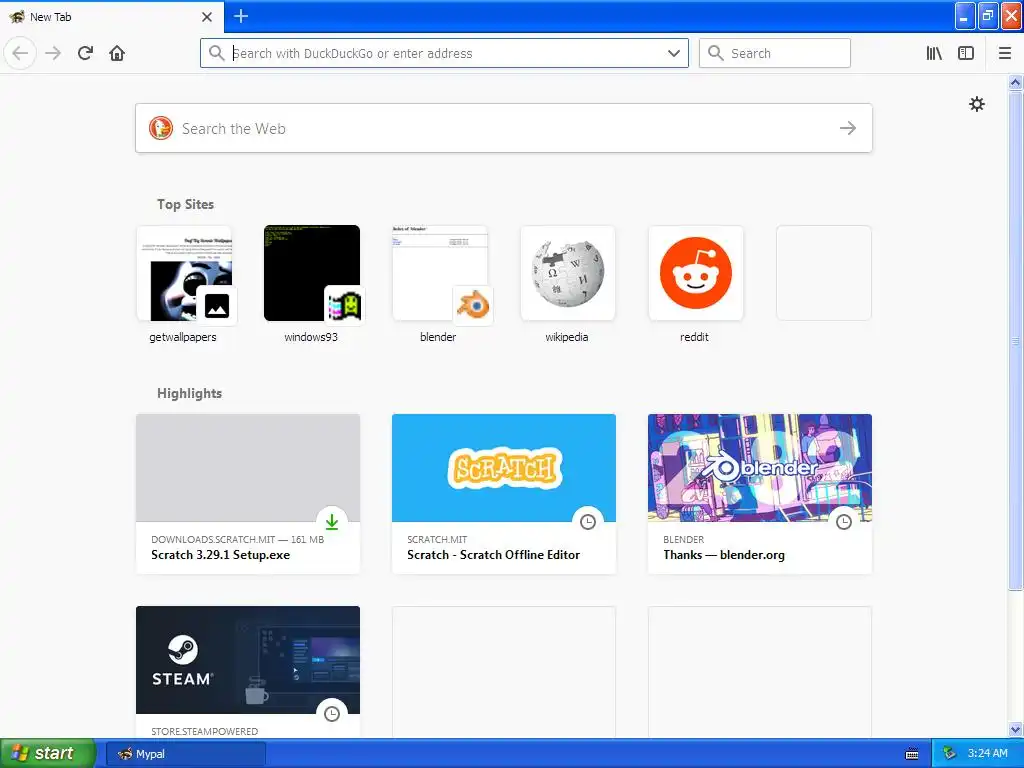Select the New Tab tab

pos(111,17)
